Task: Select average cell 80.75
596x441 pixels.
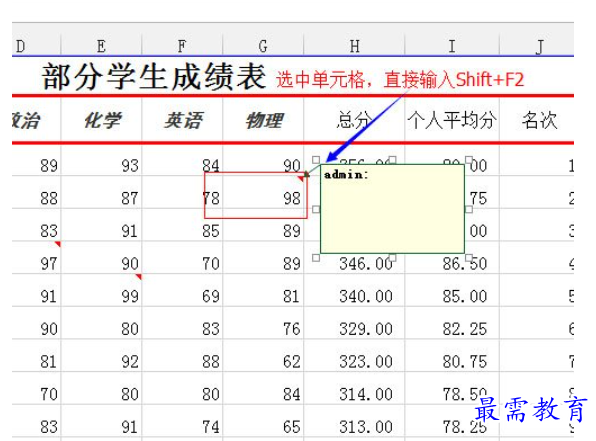Action: click(x=452, y=356)
